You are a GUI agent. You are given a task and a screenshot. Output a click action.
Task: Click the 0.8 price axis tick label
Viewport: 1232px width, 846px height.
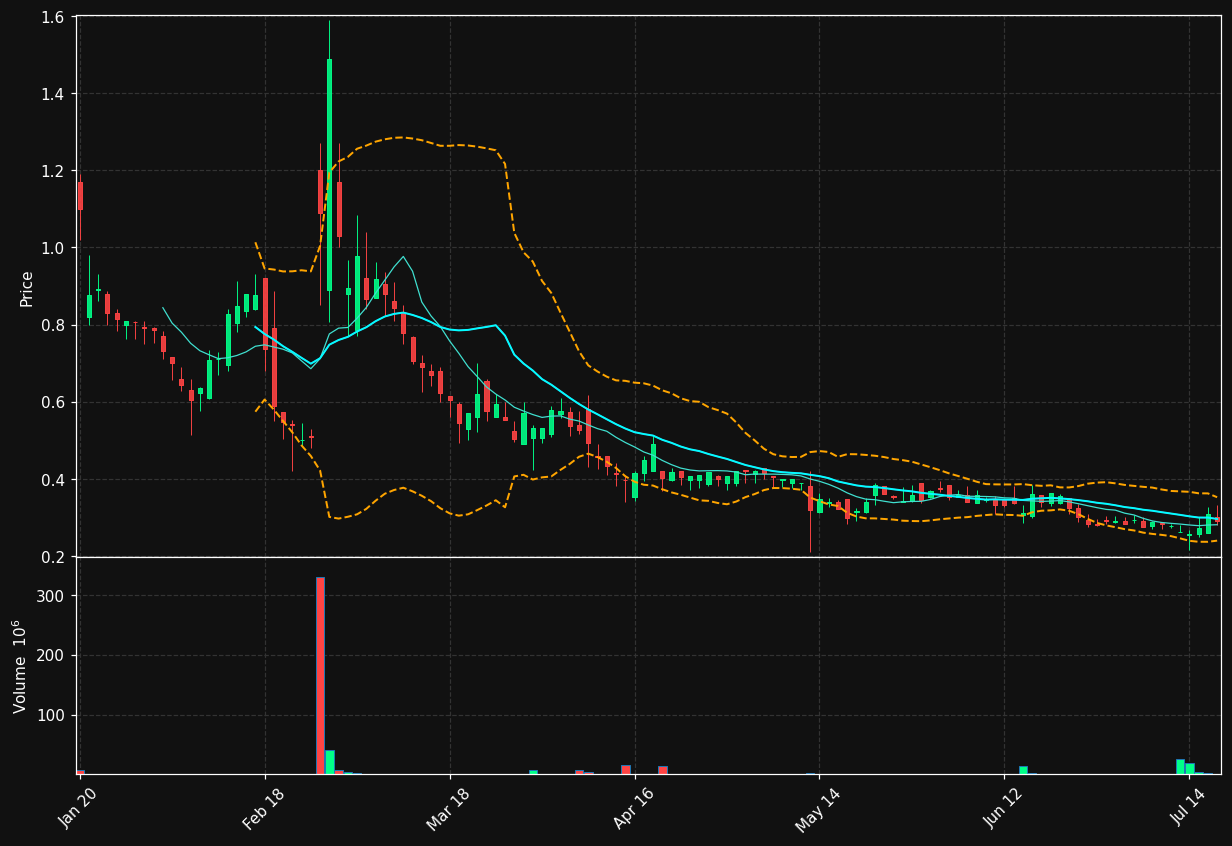[x=53, y=325]
